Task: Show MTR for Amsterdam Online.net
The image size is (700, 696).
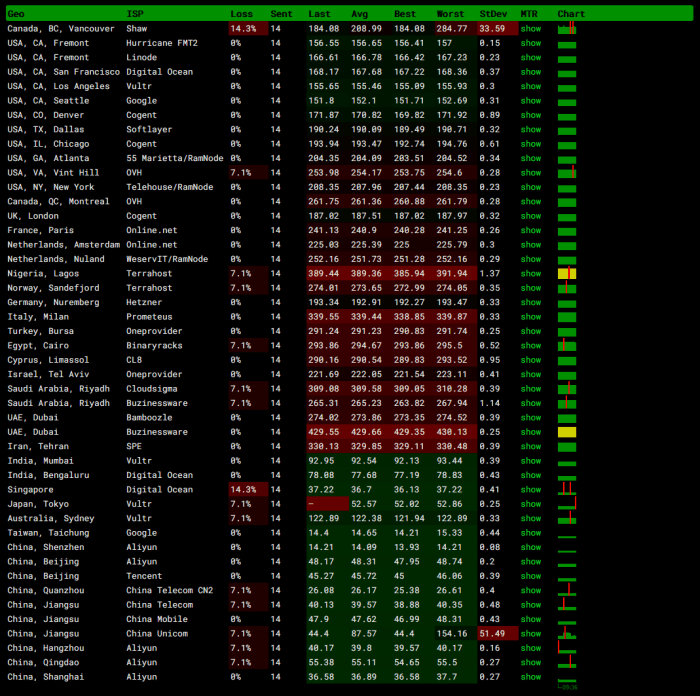Action: tap(531, 245)
